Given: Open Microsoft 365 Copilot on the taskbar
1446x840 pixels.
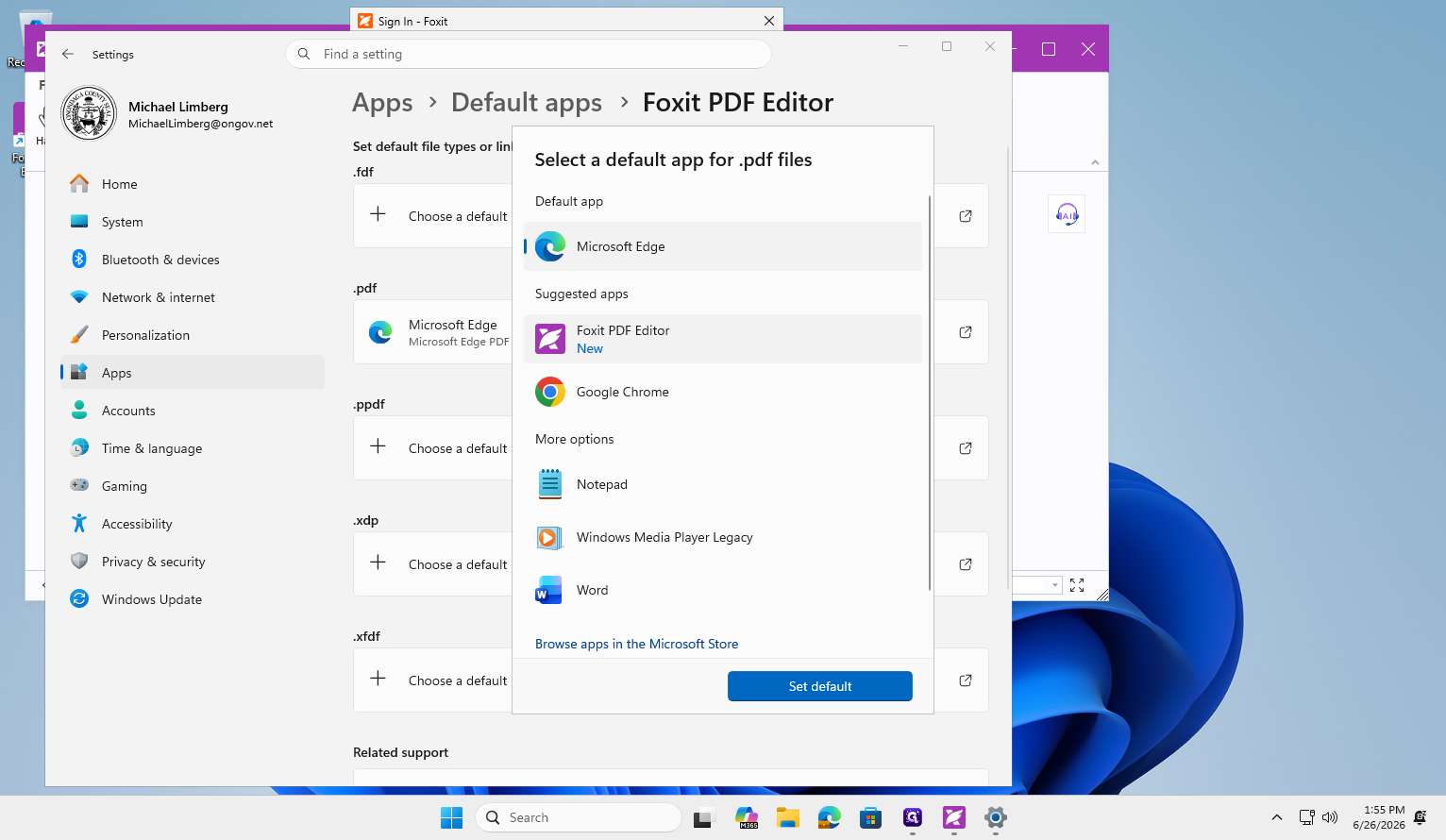Looking at the screenshot, I should tap(747, 817).
